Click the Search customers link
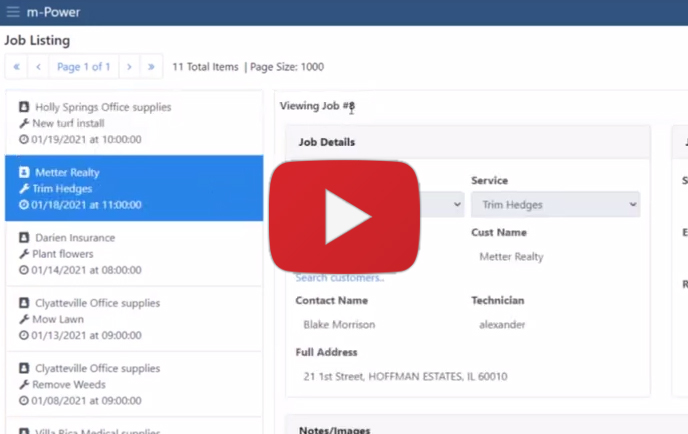The height and width of the screenshot is (434, 688). click(339, 277)
